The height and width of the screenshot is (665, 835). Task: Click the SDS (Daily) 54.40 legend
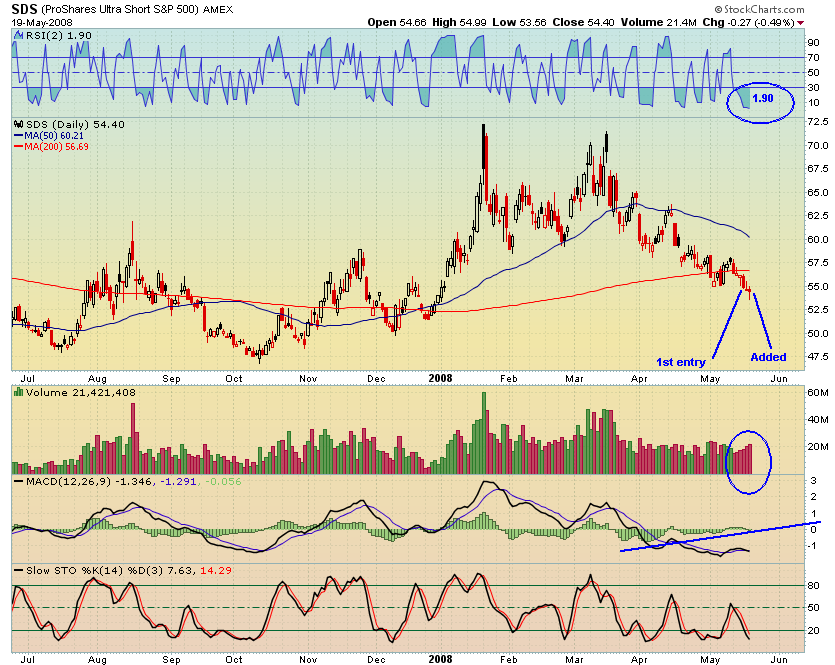point(75,125)
